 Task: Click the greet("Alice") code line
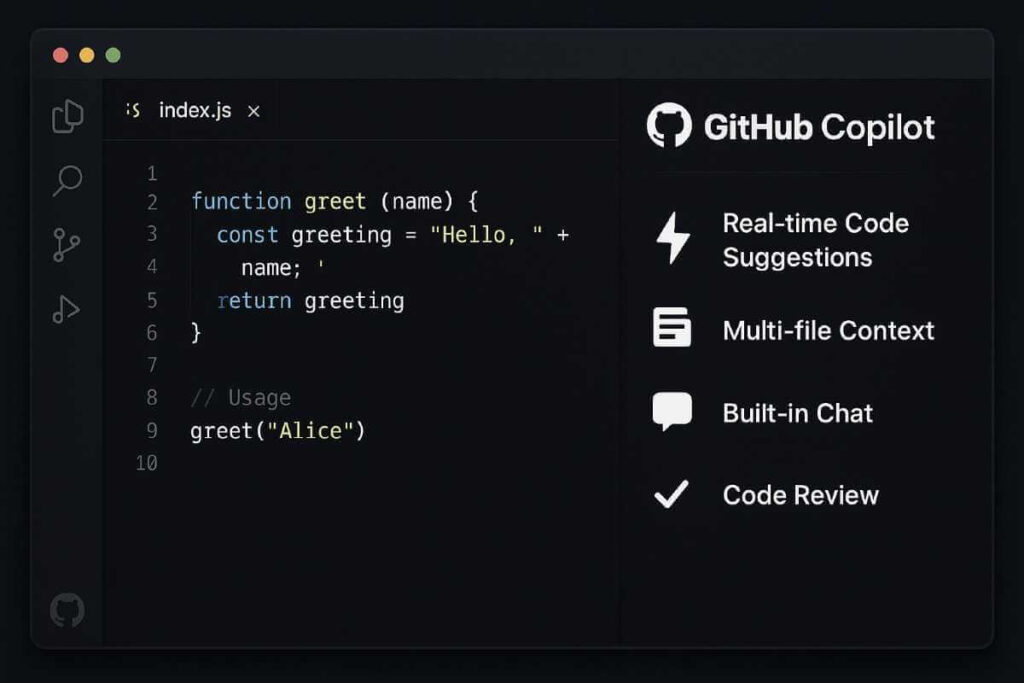(277, 430)
